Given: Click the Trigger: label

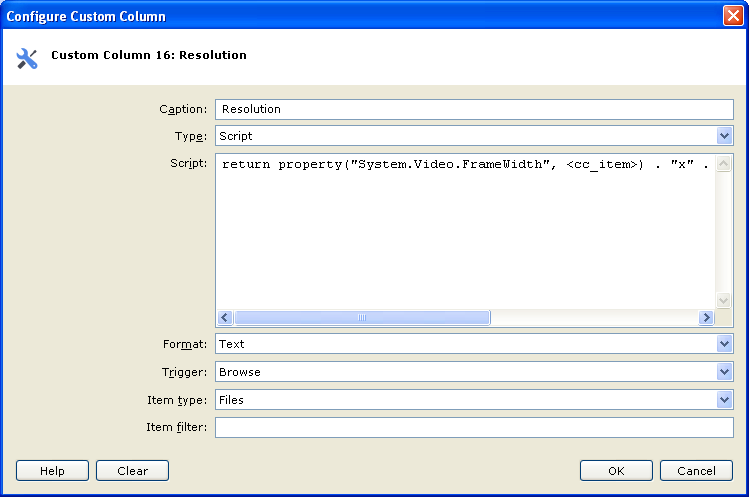Looking at the screenshot, I should tap(184, 372).
